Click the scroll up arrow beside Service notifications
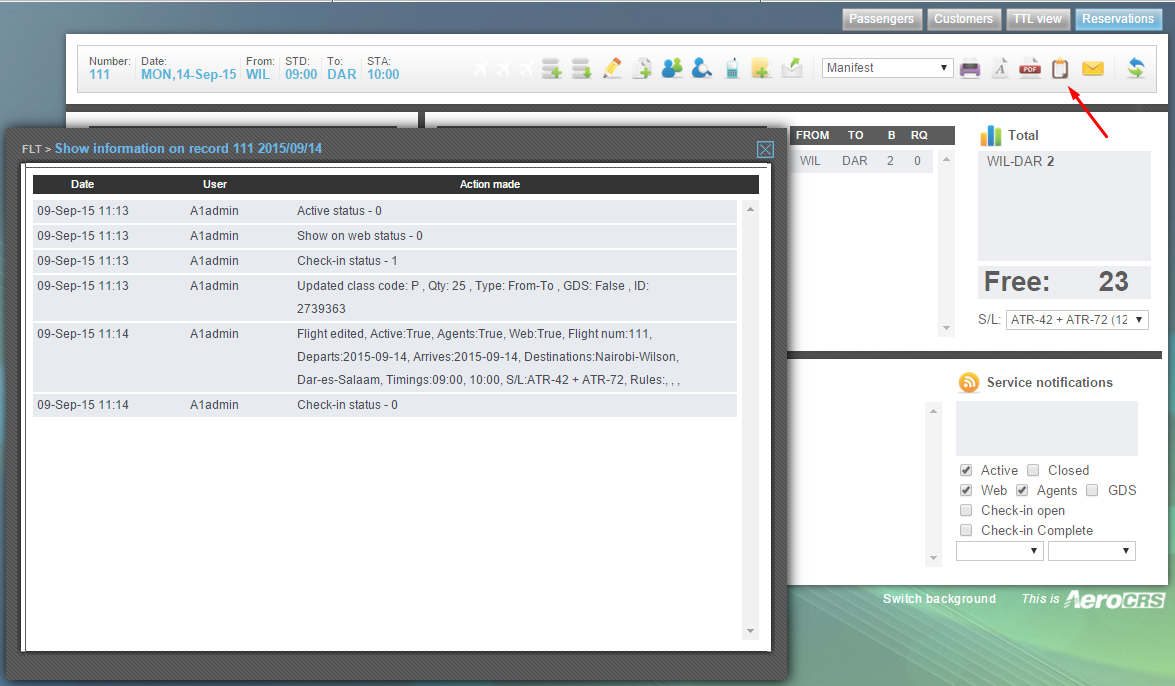 [933, 411]
